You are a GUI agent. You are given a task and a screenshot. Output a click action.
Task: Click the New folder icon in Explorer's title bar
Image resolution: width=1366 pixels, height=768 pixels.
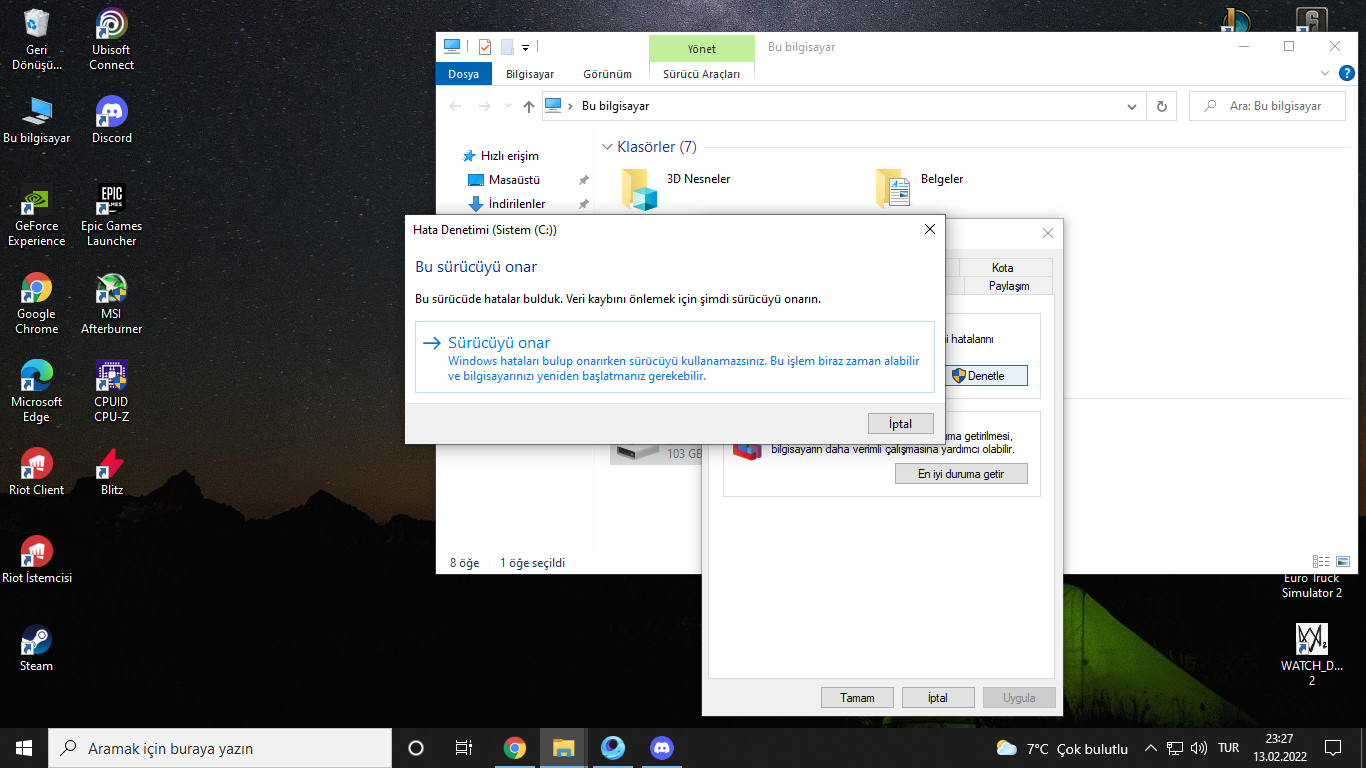click(507, 46)
